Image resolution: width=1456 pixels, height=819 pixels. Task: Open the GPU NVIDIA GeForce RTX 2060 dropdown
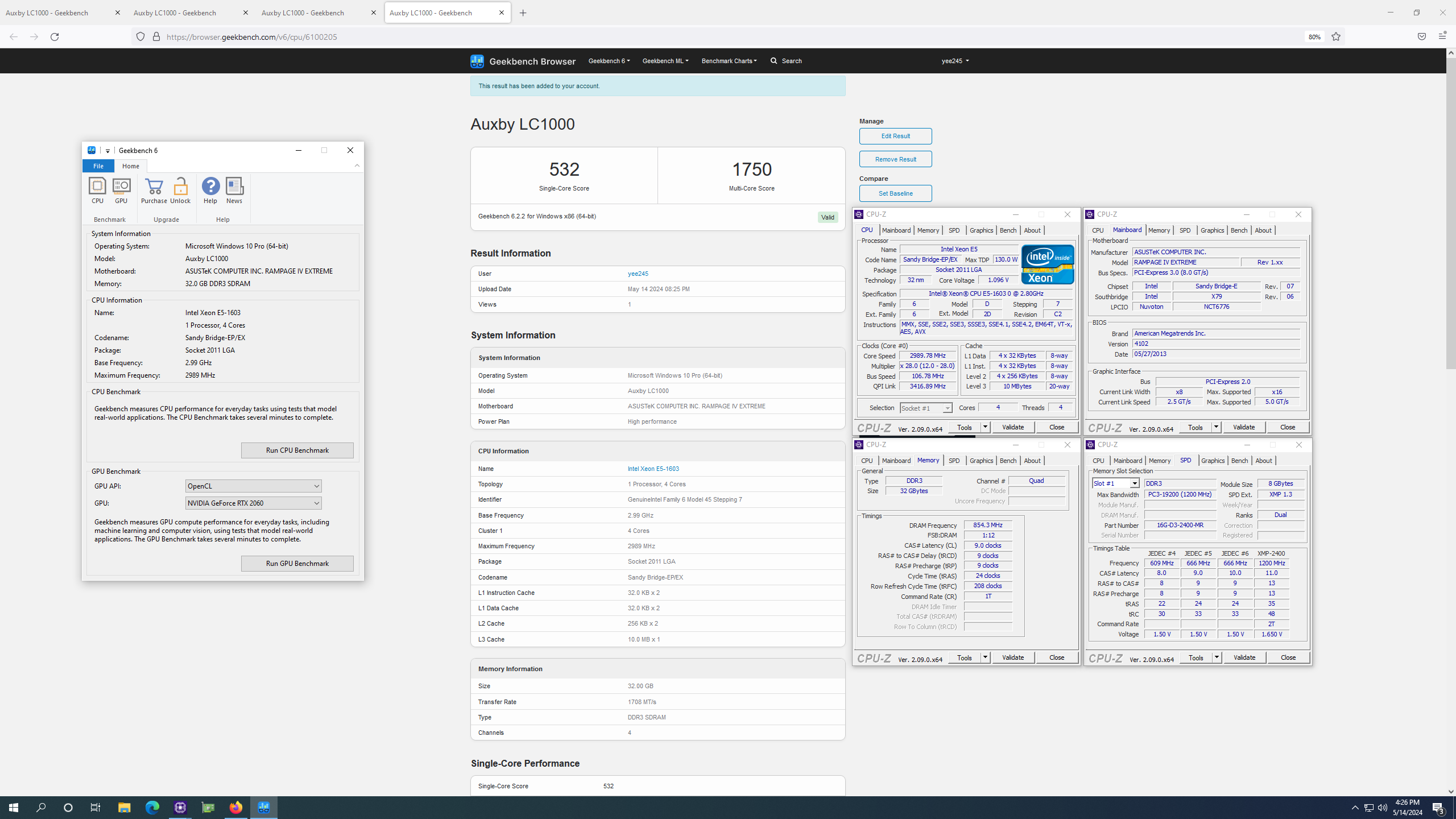[x=254, y=503]
